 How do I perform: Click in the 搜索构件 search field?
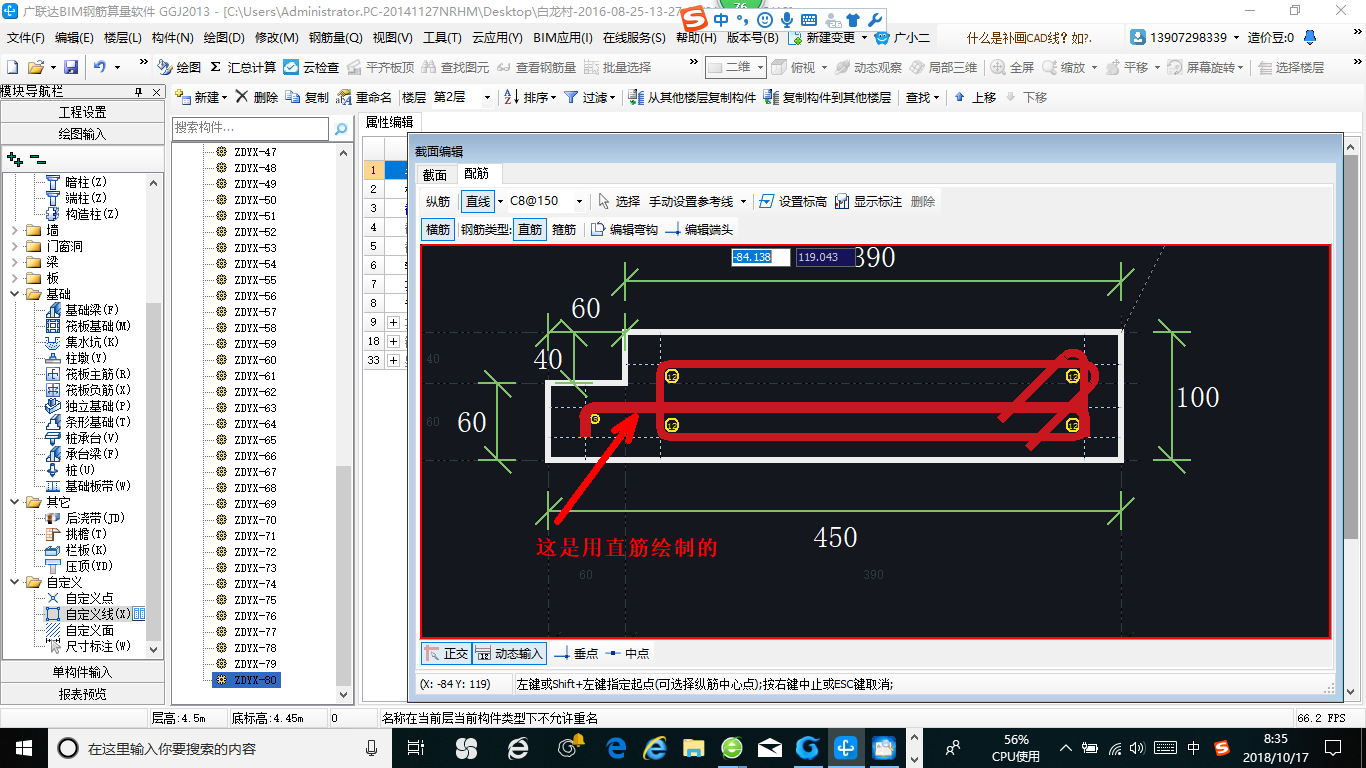(250, 128)
